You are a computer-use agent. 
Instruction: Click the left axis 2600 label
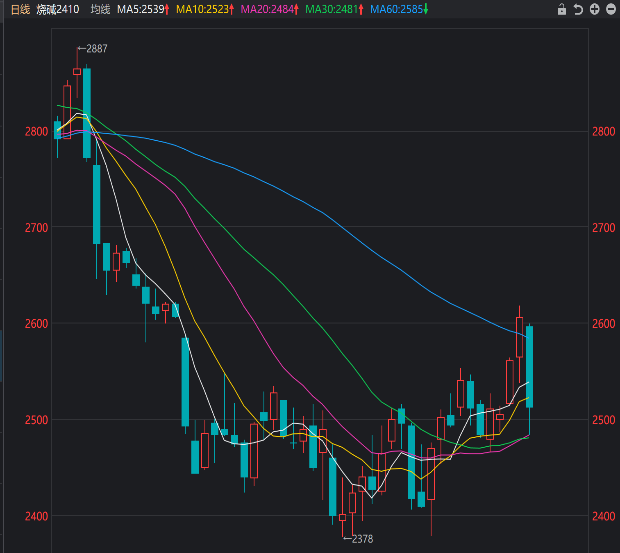(x=37, y=323)
